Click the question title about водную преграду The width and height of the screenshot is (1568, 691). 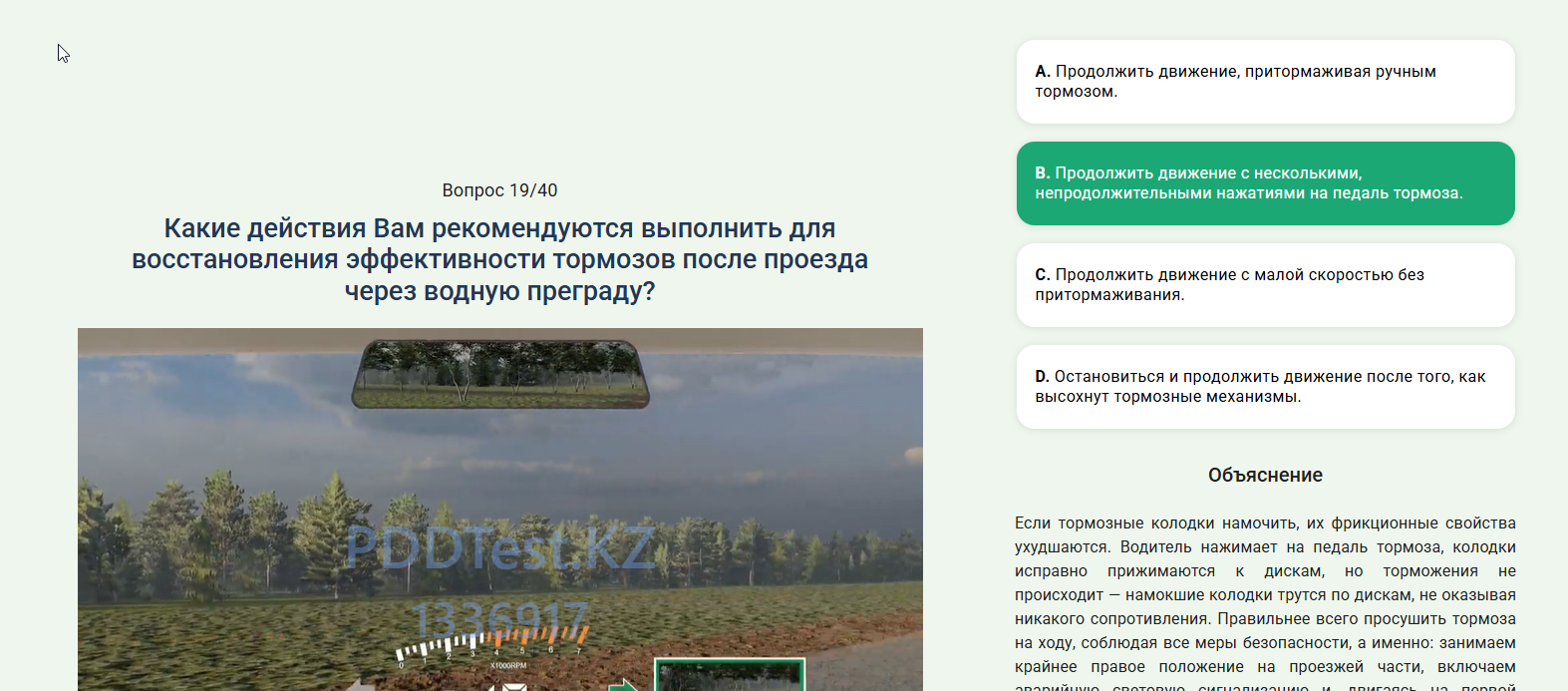[x=500, y=259]
